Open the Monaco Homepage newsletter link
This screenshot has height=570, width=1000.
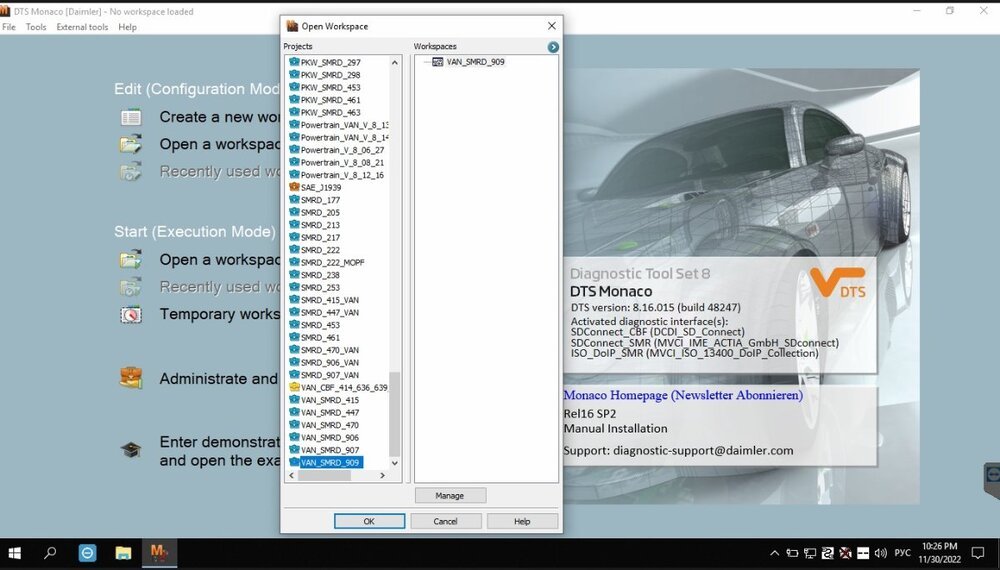683,395
